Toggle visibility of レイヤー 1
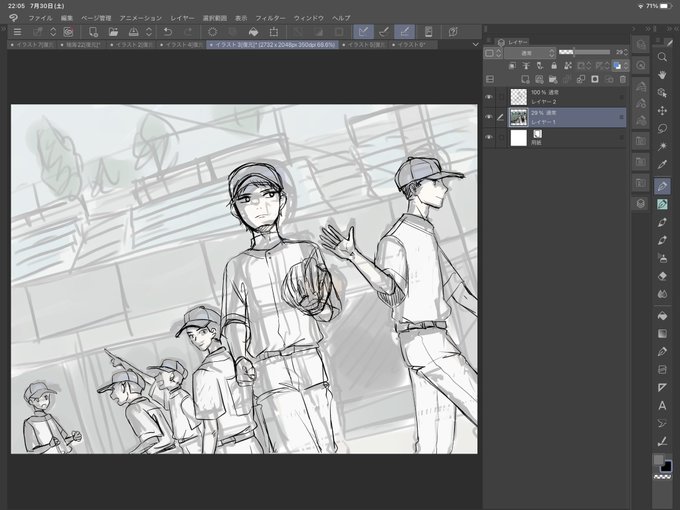 coord(489,117)
